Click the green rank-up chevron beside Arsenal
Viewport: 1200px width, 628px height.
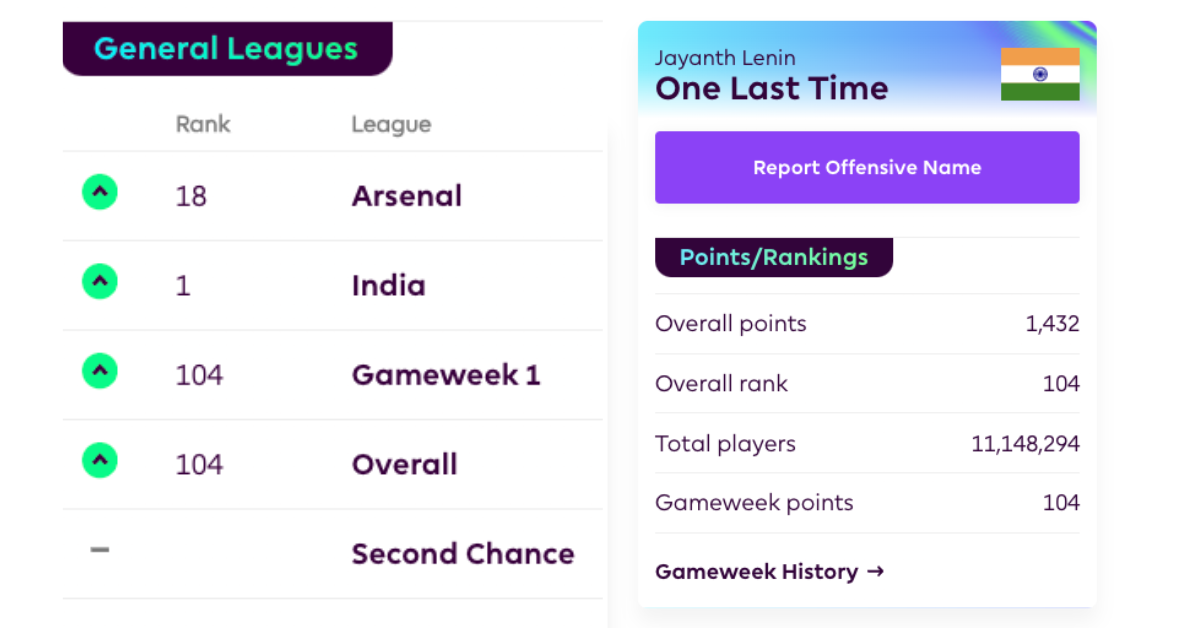click(x=99, y=191)
